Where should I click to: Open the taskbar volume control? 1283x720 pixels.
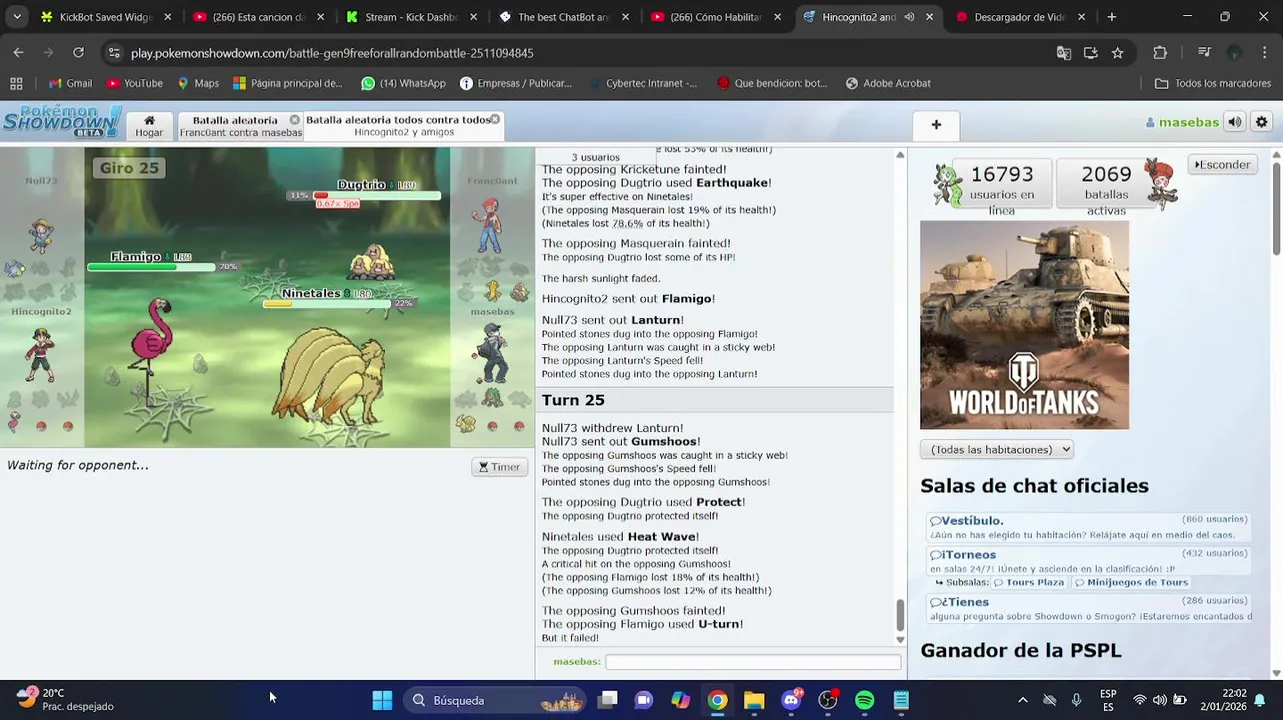(1160, 700)
